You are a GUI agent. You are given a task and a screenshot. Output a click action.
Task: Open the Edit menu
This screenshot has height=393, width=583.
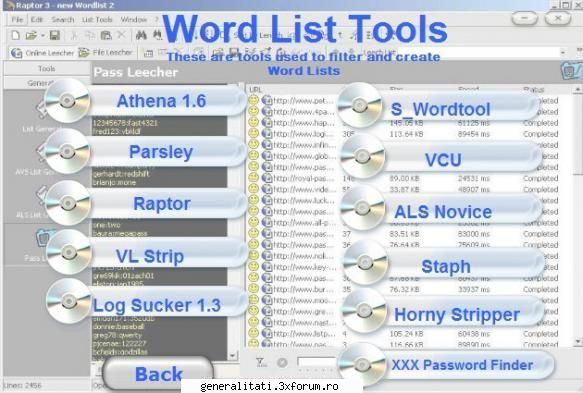[37, 20]
